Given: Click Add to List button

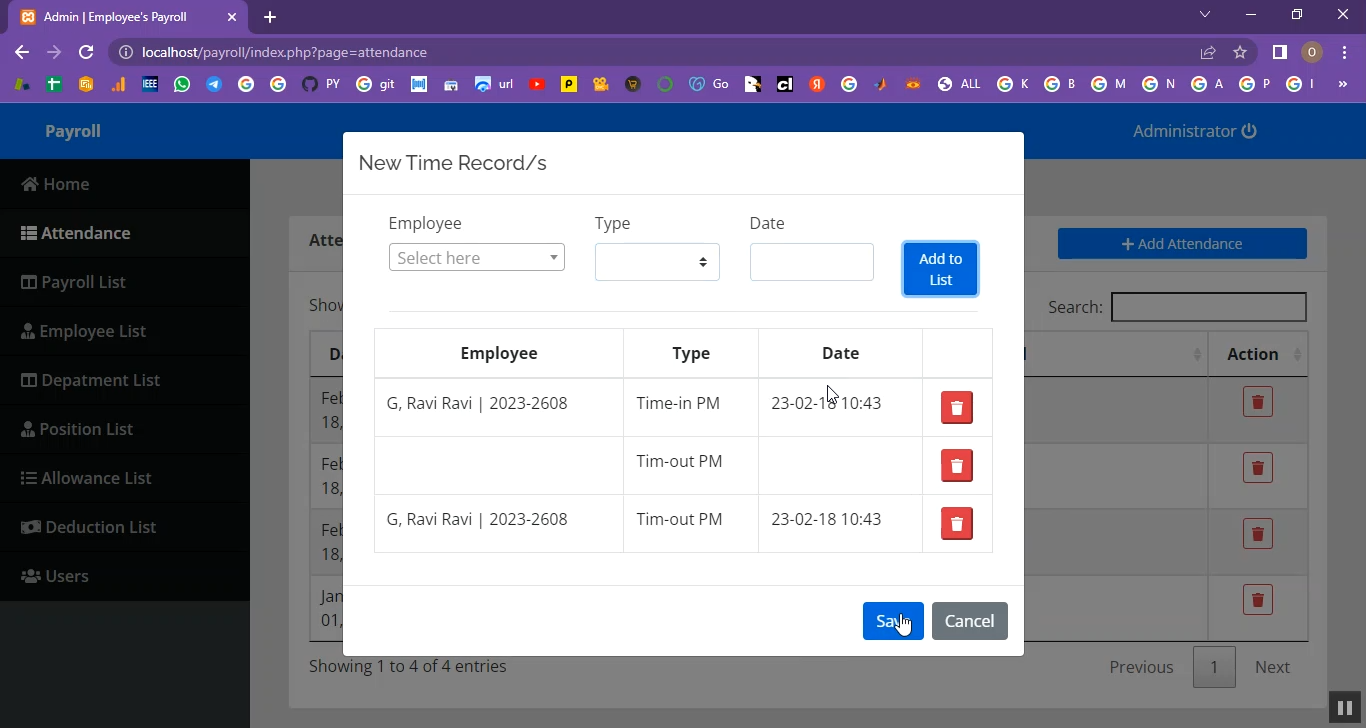Looking at the screenshot, I should point(940,269).
